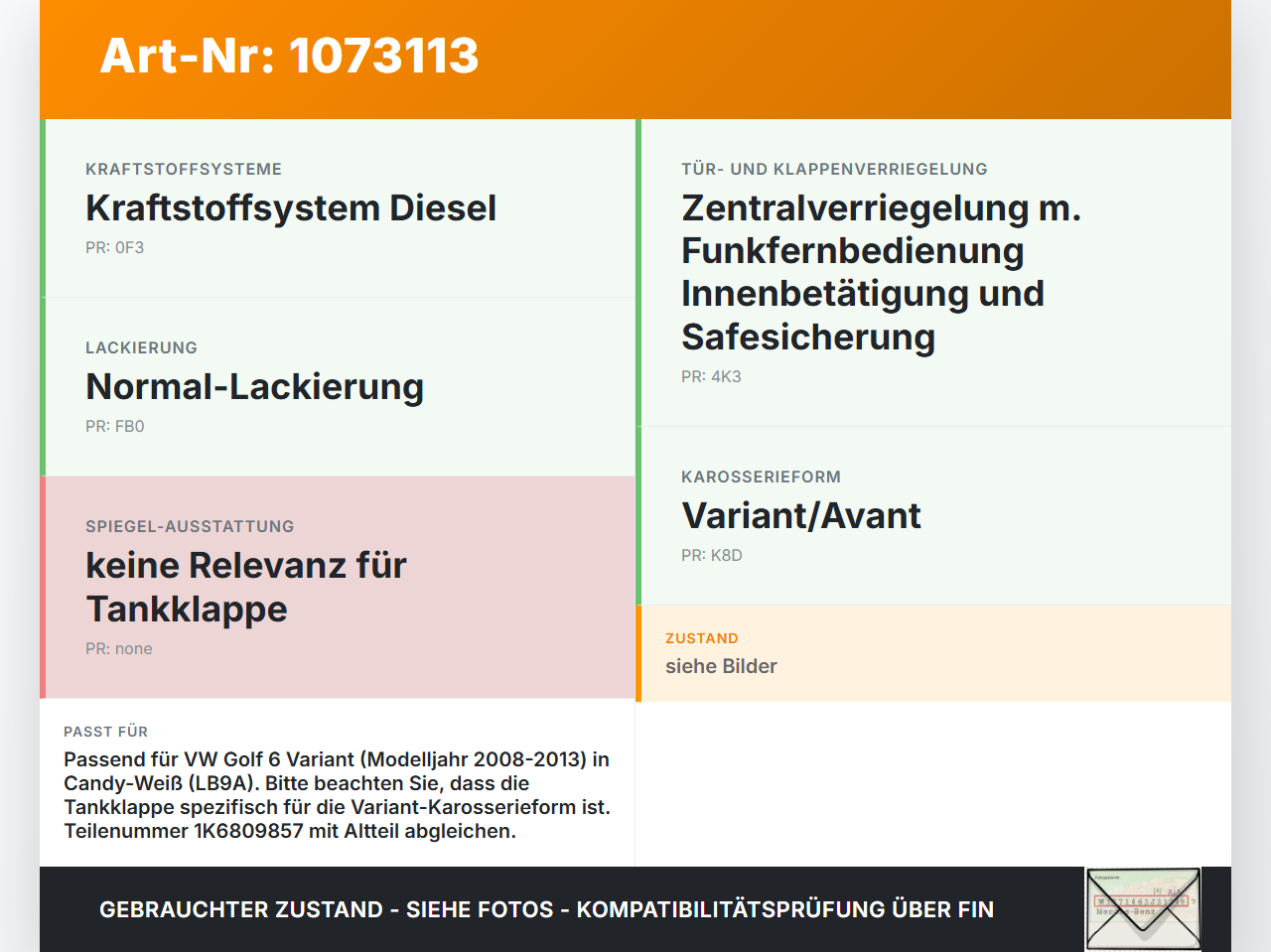Image resolution: width=1271 pixels, height=952 pixels.
Task: Click the orange 'ZUSTAND' label
Action: tap(702, 638)
